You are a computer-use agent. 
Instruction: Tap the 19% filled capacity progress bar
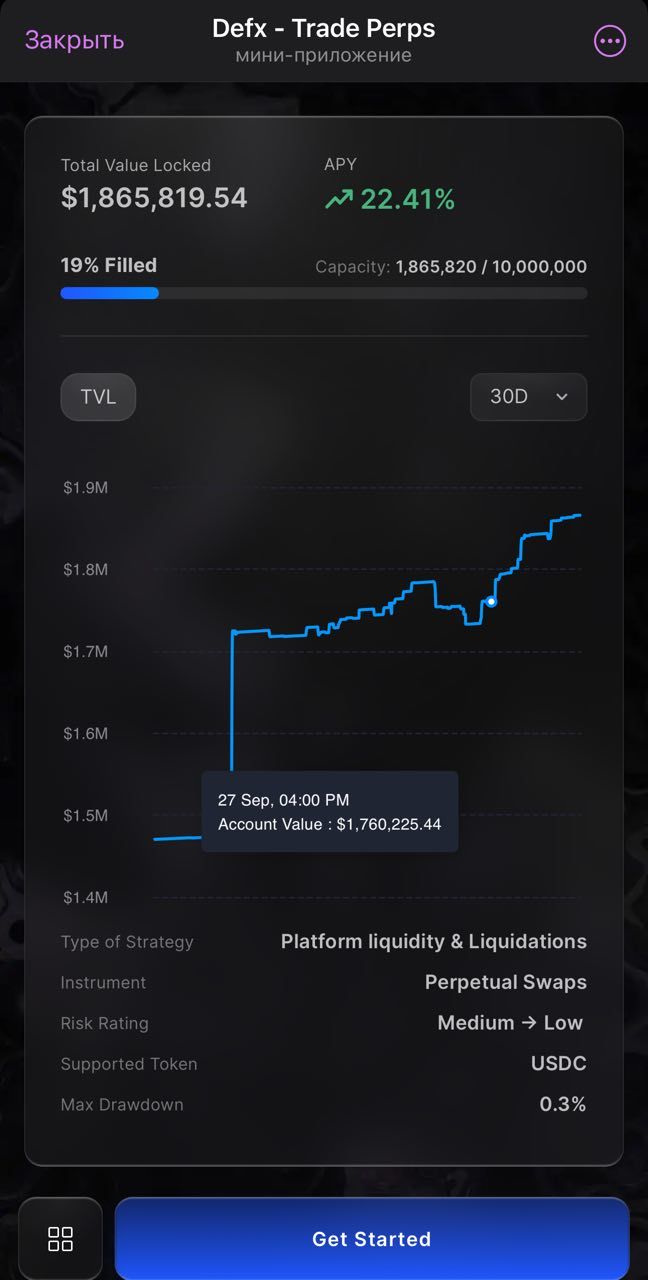[x=324, y=293]
